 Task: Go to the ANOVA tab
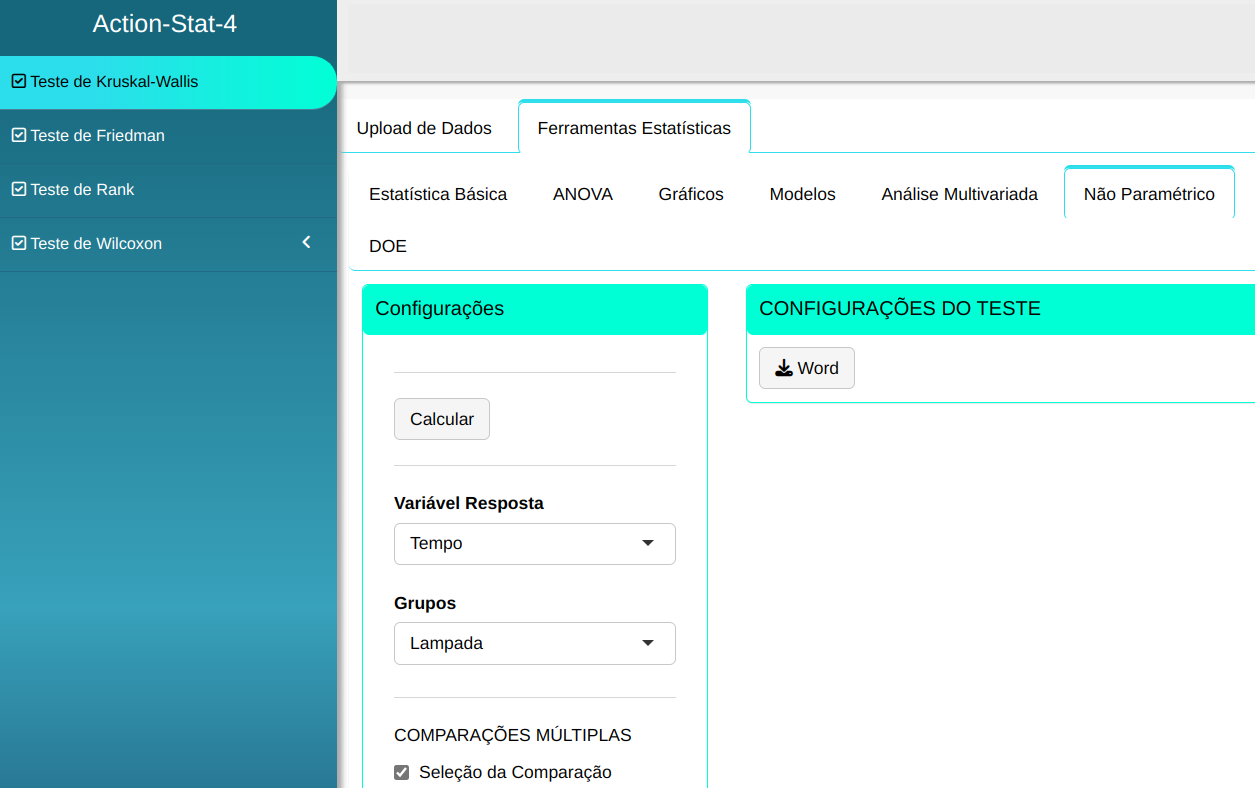(x=583, y=194)
